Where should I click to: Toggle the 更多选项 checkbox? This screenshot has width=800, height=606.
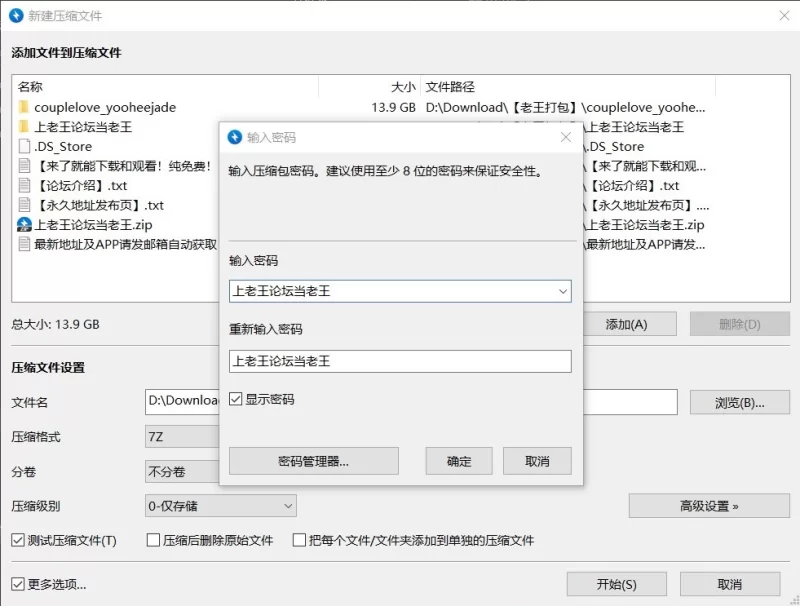(x=18, y=584)
